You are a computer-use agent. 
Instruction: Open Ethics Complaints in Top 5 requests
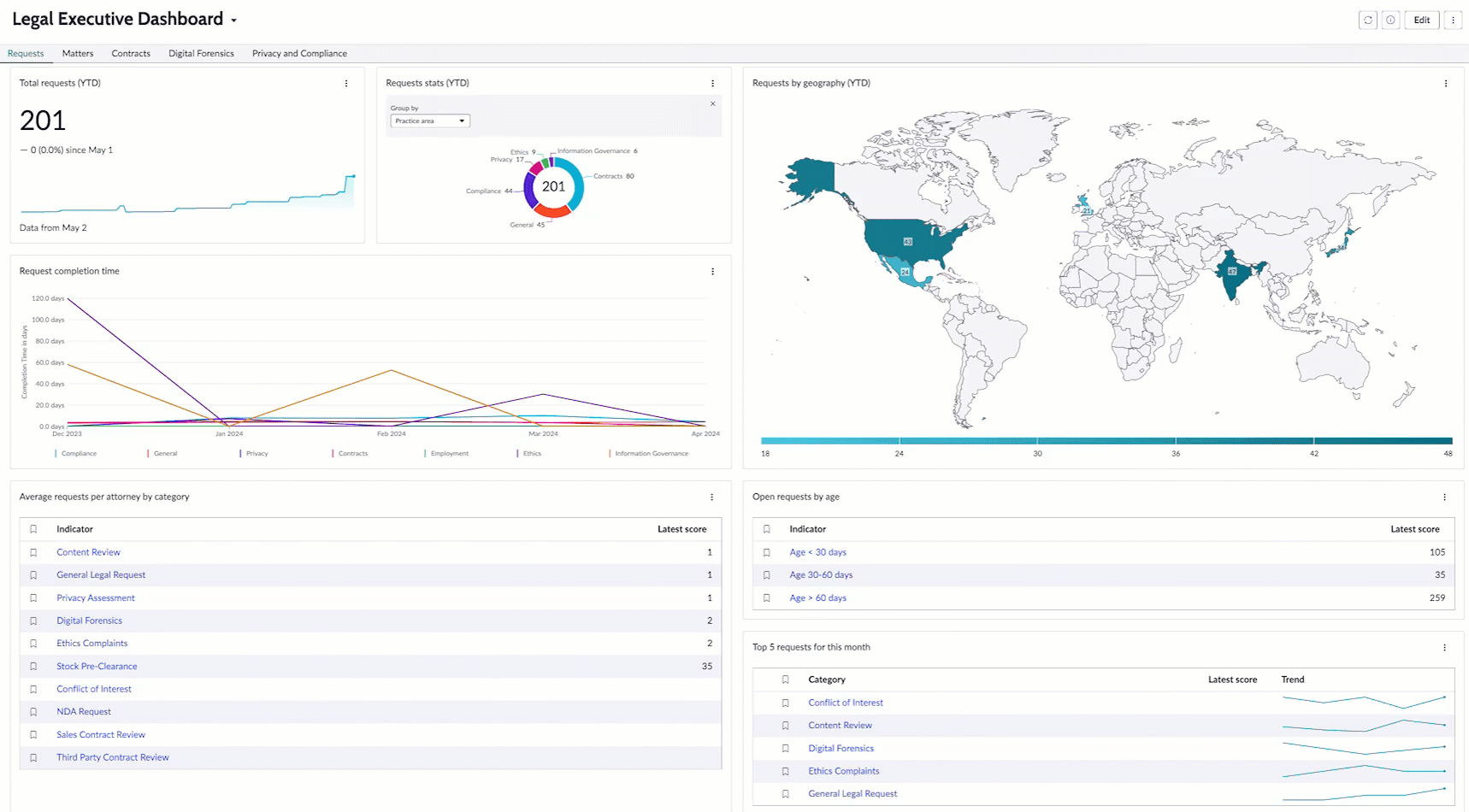844,772
